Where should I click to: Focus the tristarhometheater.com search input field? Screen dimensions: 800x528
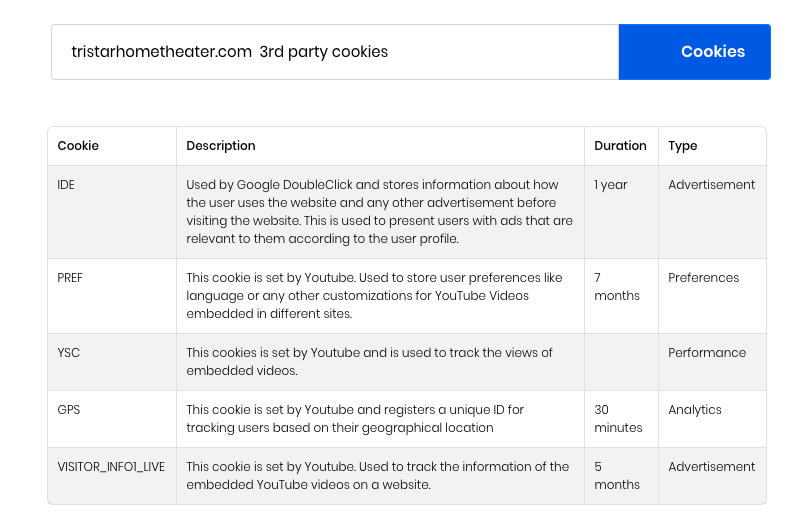point(335,52)
